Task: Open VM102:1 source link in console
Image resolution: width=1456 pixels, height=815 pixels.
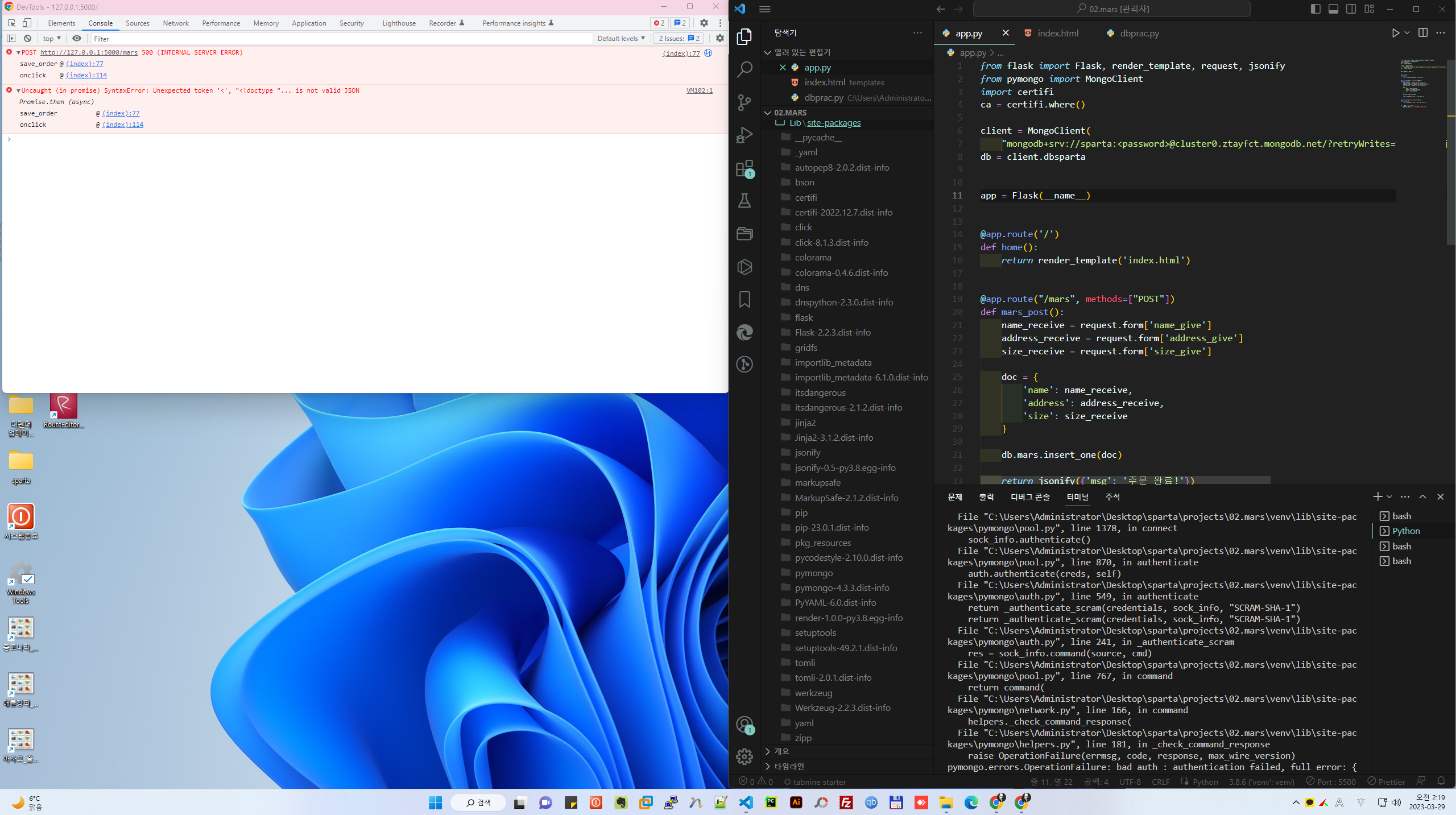Action: [x=699, y=90]
